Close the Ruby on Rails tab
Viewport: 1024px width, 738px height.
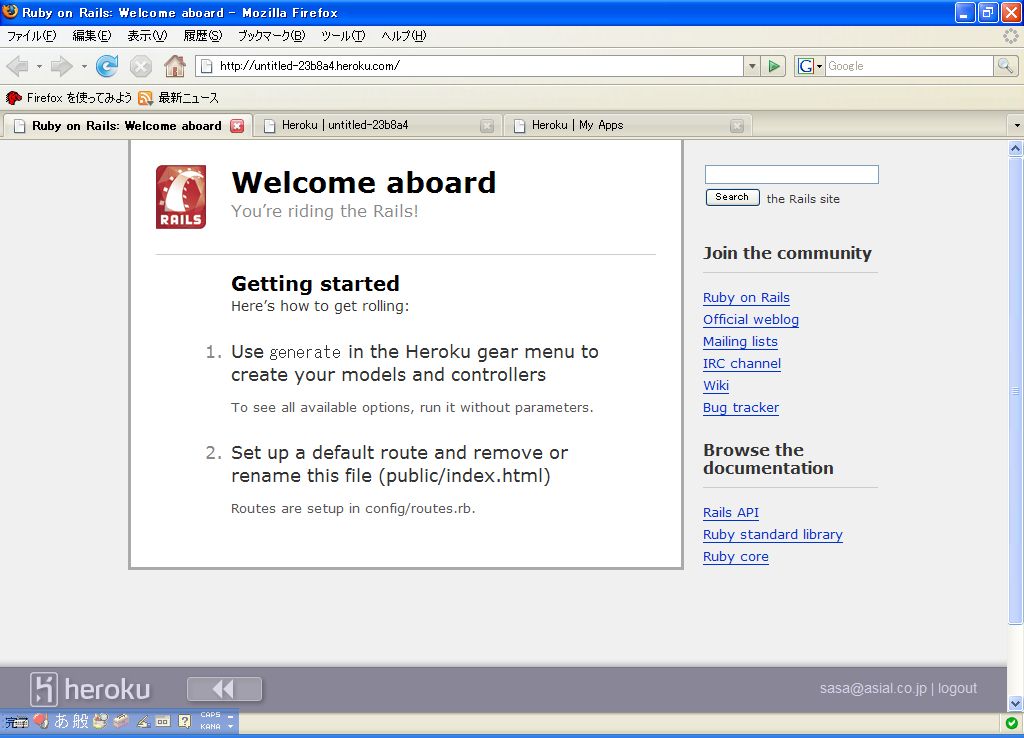(237, 126)
